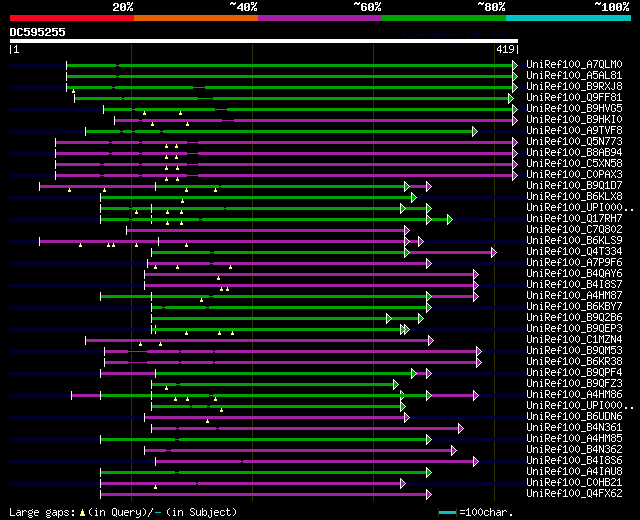Click the white DC595255 query sequence bar
The width and height of the screenshot is (640, 520).
coord(264,41)
